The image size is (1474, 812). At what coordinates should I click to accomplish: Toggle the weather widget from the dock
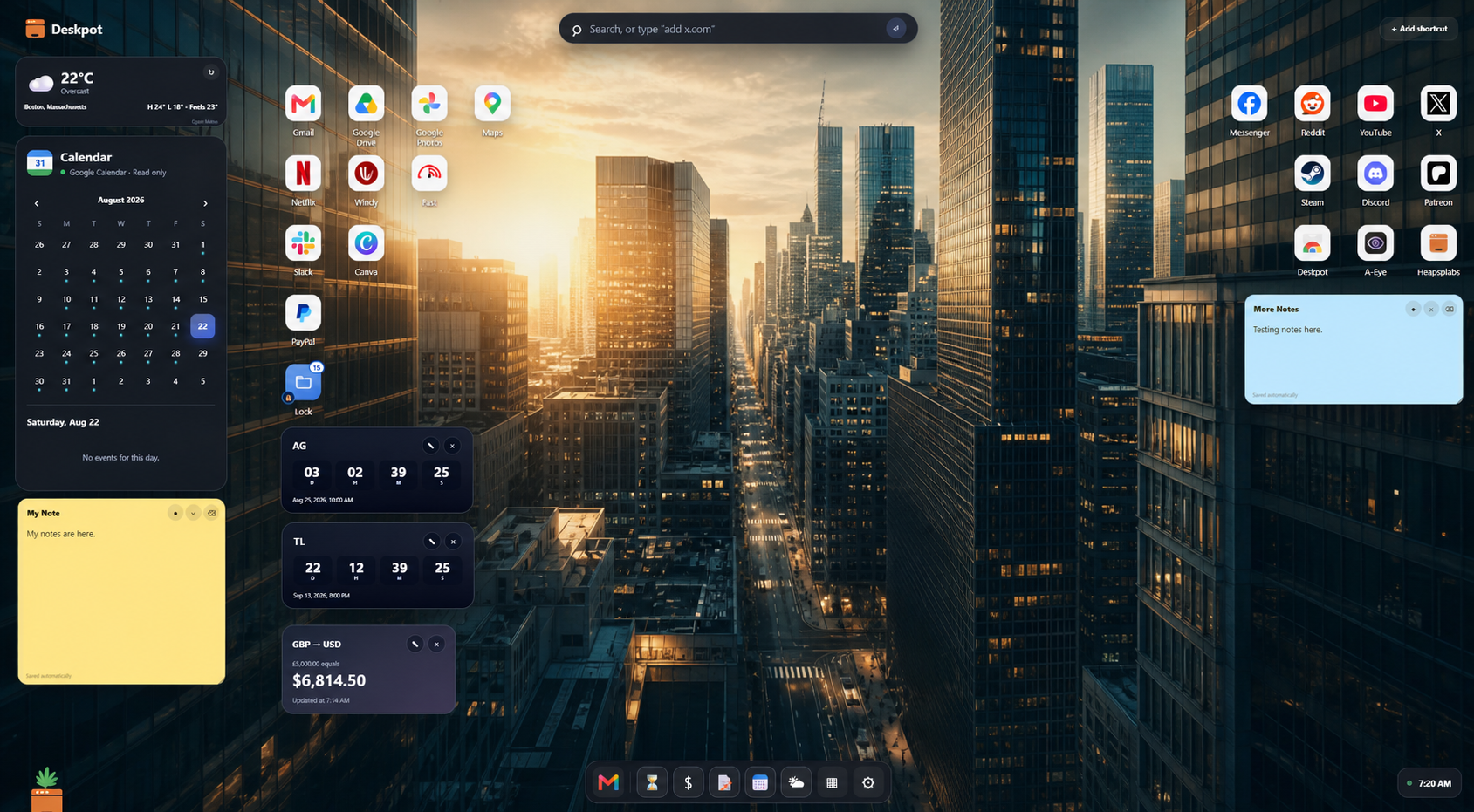[796, 782]
